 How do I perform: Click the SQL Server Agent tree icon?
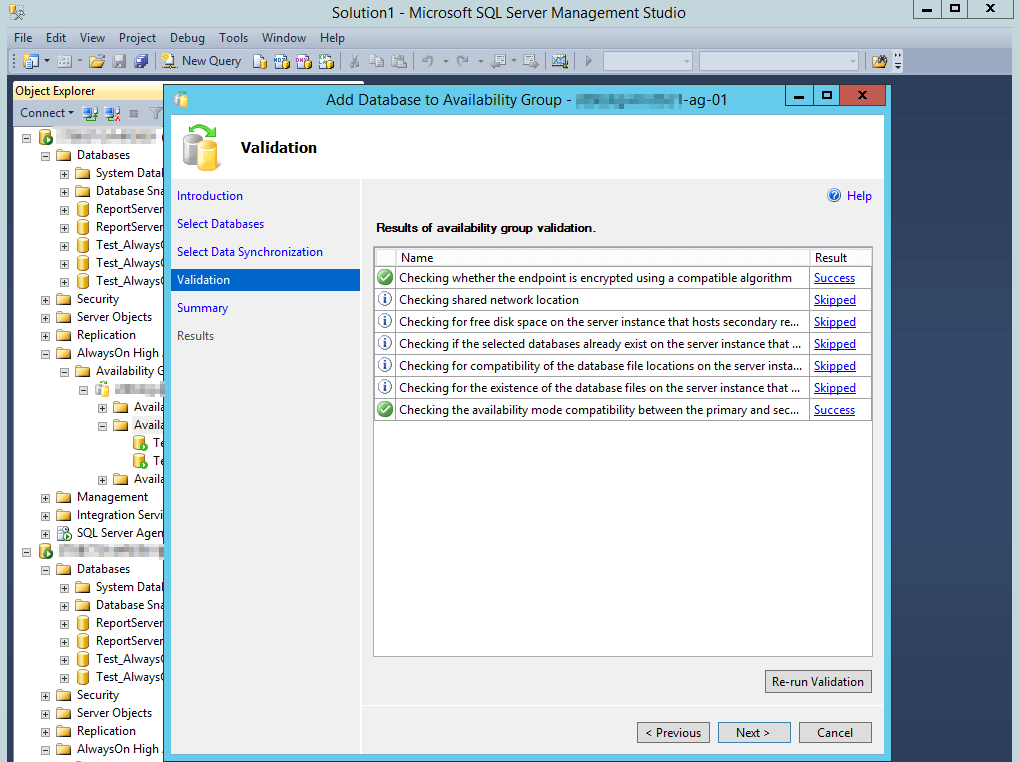64,533
